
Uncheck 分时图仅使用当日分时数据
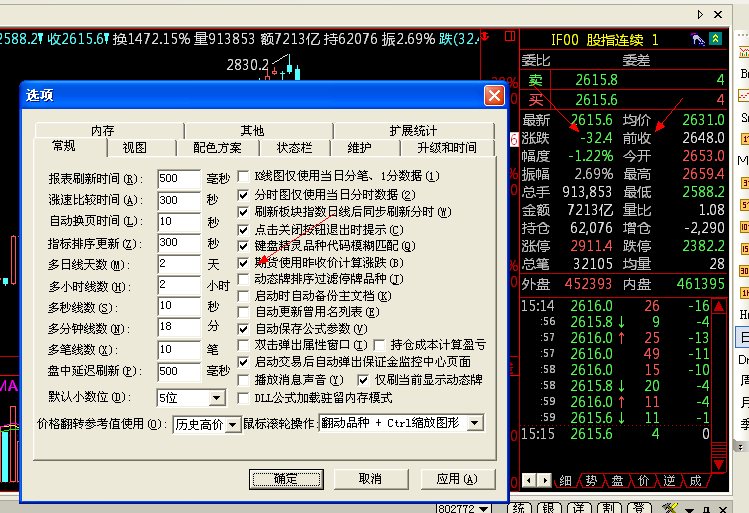(x=243, y=195)
